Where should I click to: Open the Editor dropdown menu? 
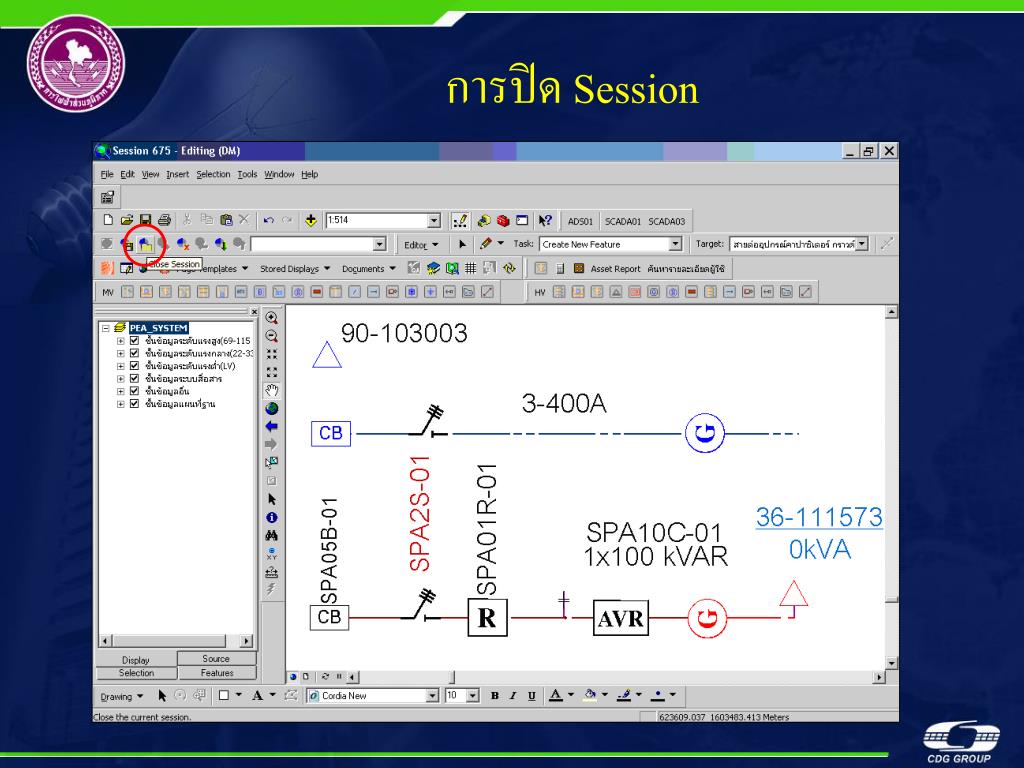(420, 245)
